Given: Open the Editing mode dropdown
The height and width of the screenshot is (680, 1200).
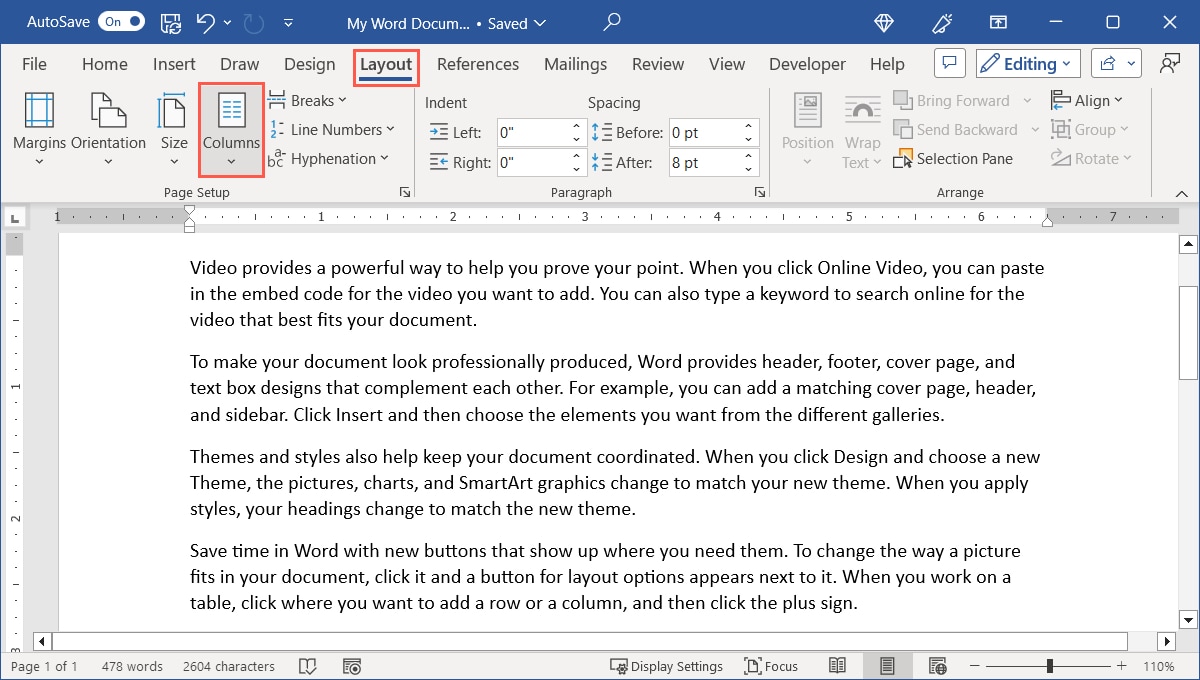Looking at the screenshot, I should point(1027,63).
